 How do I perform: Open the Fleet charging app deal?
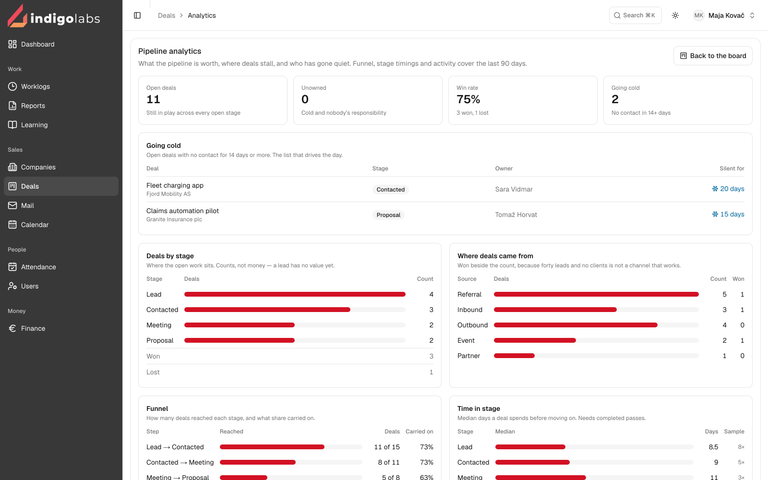tap(175, 185)
